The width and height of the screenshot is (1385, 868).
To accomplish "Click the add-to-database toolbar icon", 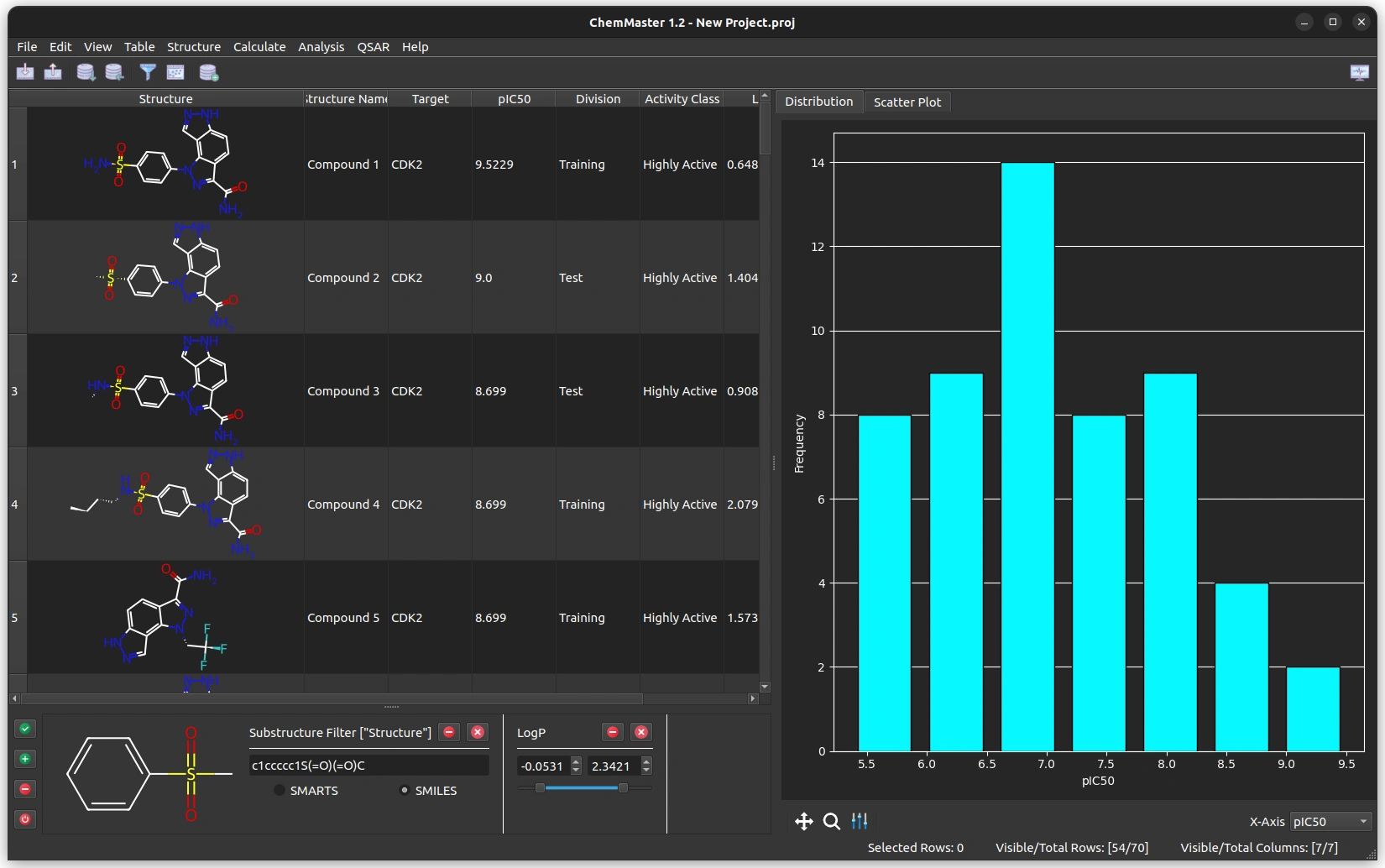I will (x=209, y=72).
